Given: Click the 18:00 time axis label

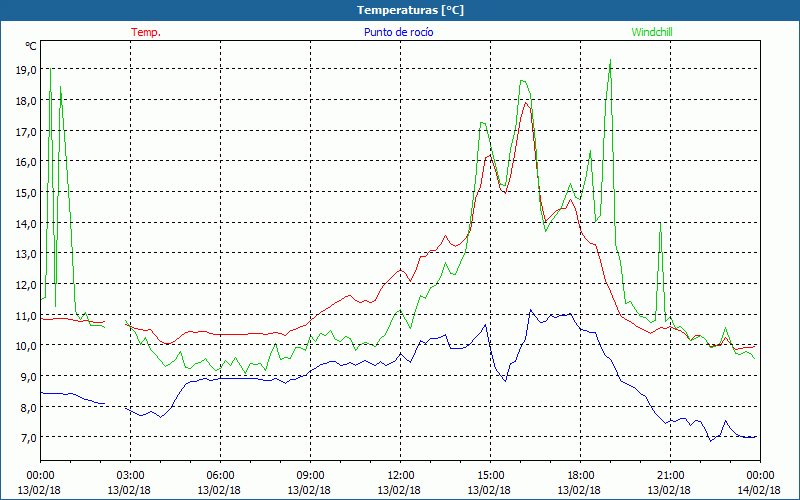Looking at the screenshot, I should (580, 476).
